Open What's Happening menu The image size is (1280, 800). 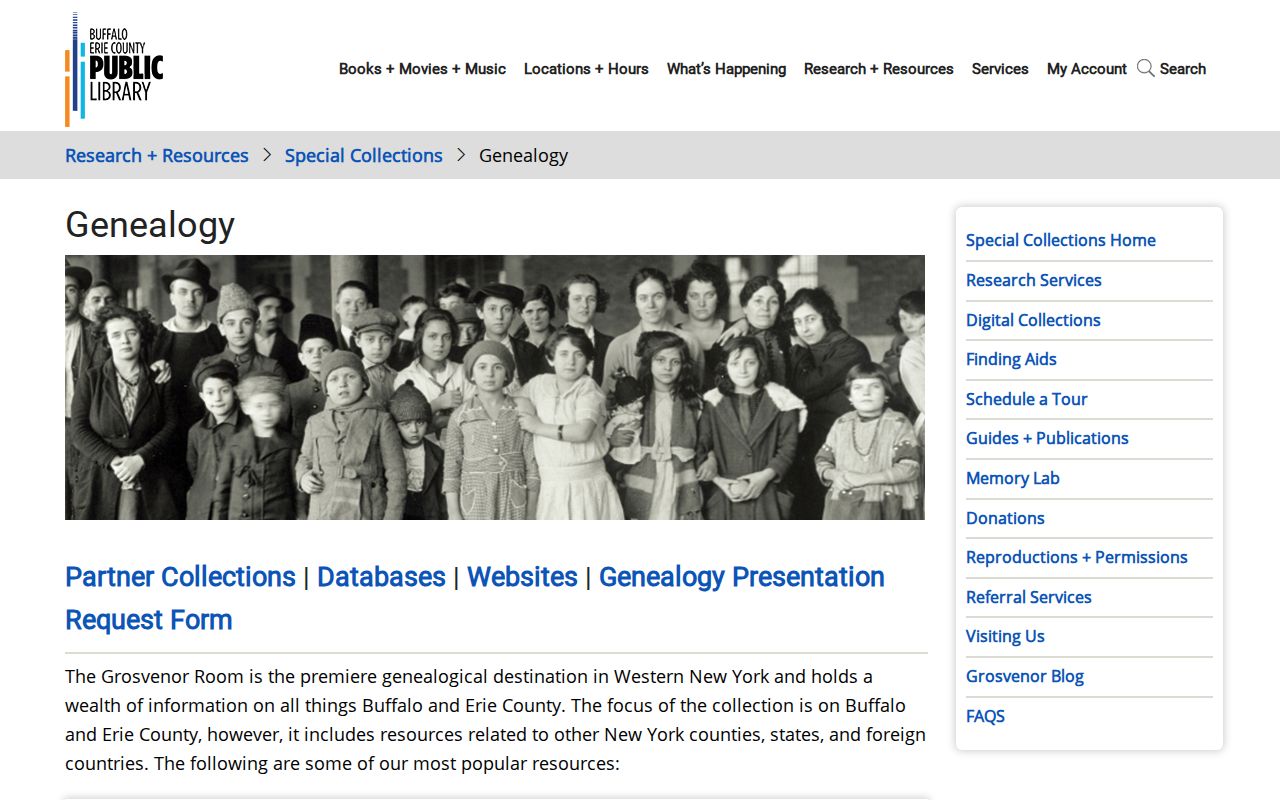[x=726, y=69]
